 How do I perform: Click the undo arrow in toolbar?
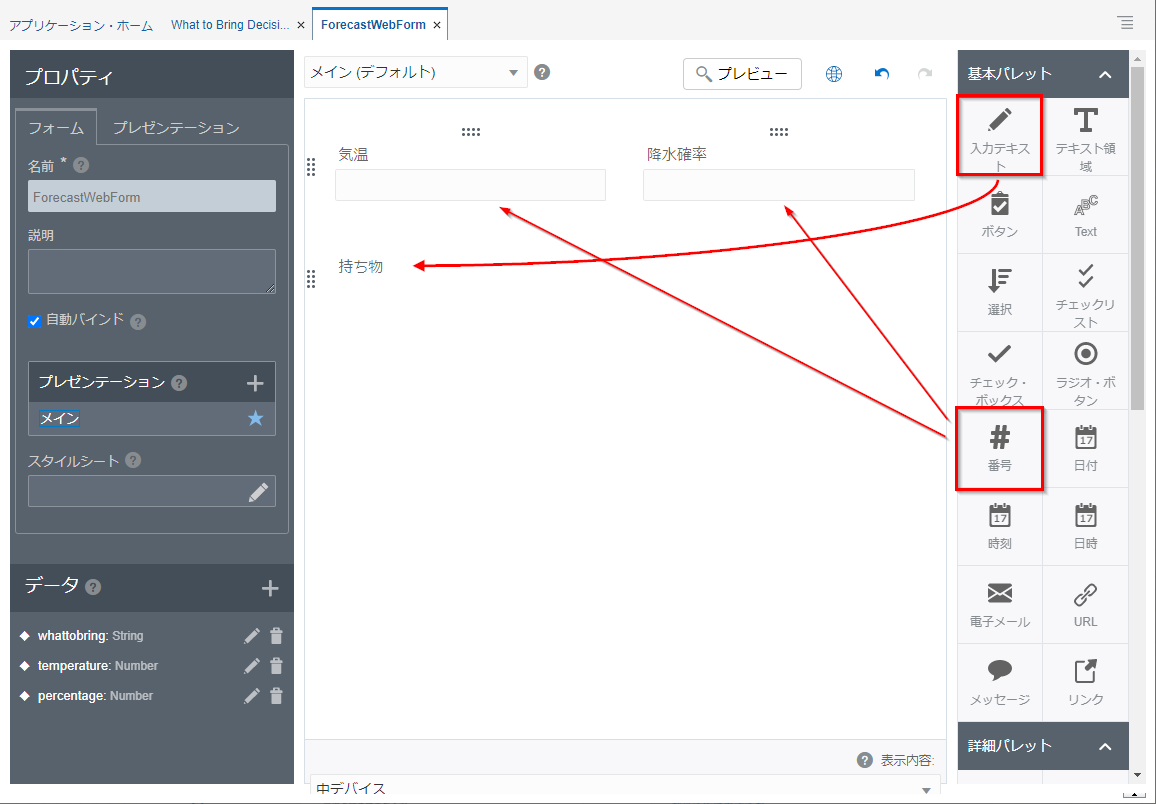(x=881, y=74)
